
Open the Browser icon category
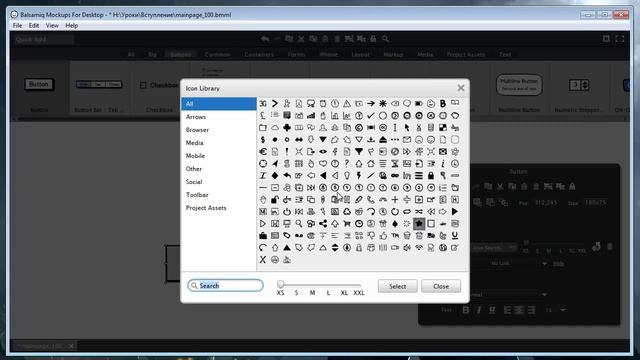(219, 130)
